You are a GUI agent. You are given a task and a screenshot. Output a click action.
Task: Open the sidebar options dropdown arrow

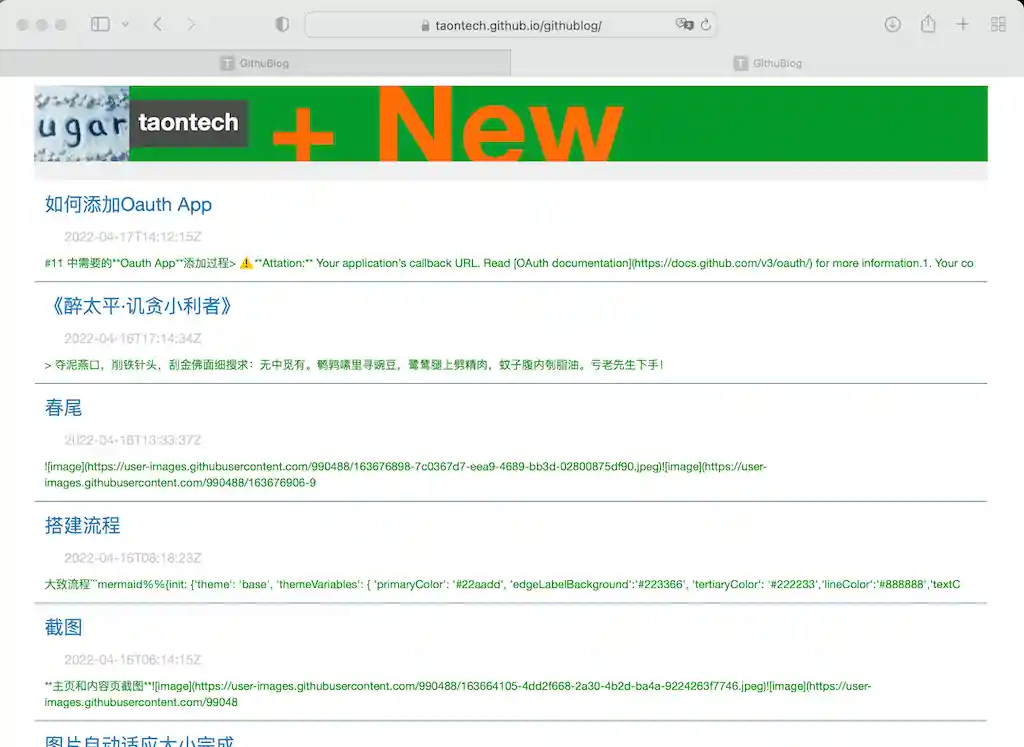pyautogui.click(x=125, y=25)
